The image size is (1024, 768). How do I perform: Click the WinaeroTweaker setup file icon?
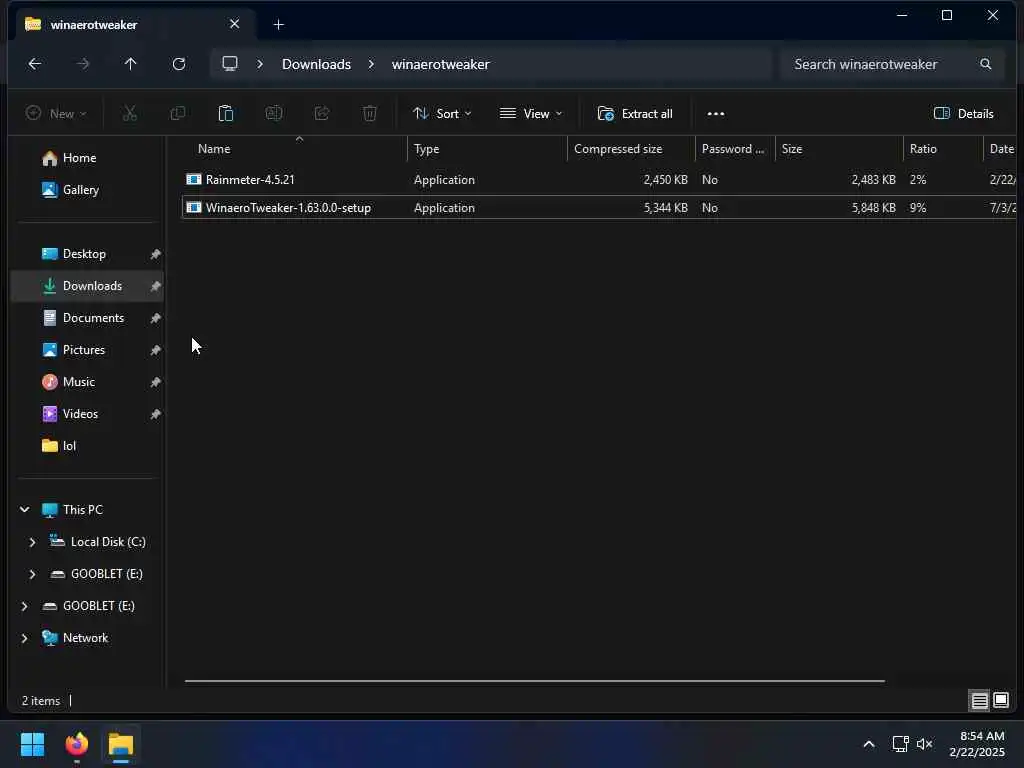coord(194,208)
